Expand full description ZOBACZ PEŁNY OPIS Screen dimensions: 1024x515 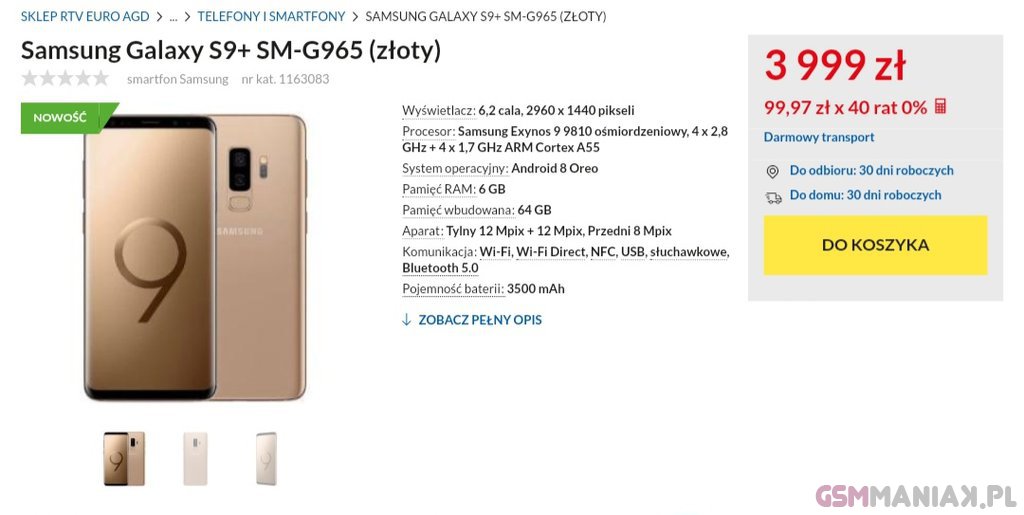(480, 320)
